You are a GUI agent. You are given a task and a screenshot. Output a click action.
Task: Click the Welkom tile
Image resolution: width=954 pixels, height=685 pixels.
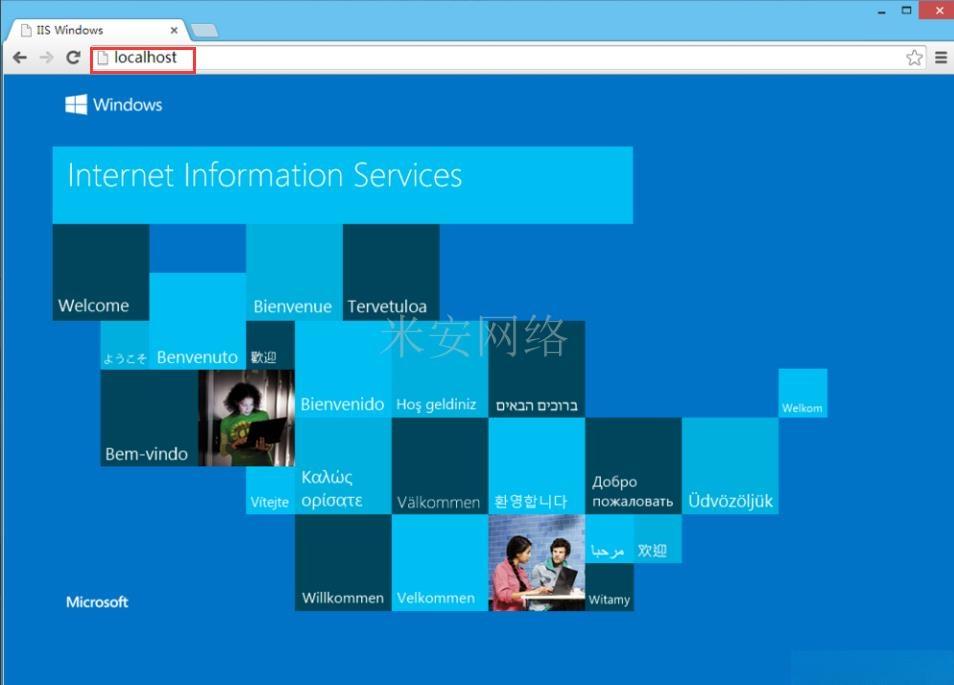click(x=803, y=393)
